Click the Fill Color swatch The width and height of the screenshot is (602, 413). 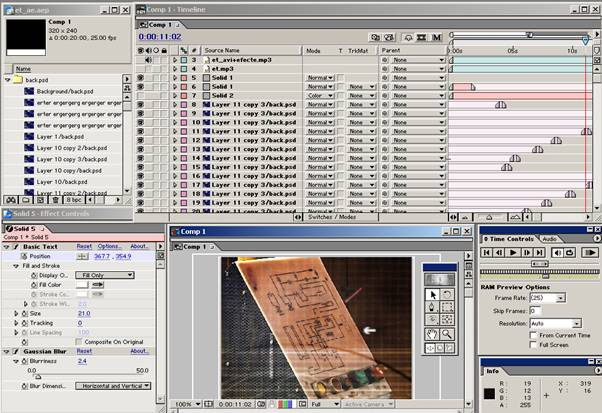pyautogui.click(x=98, y=285)
